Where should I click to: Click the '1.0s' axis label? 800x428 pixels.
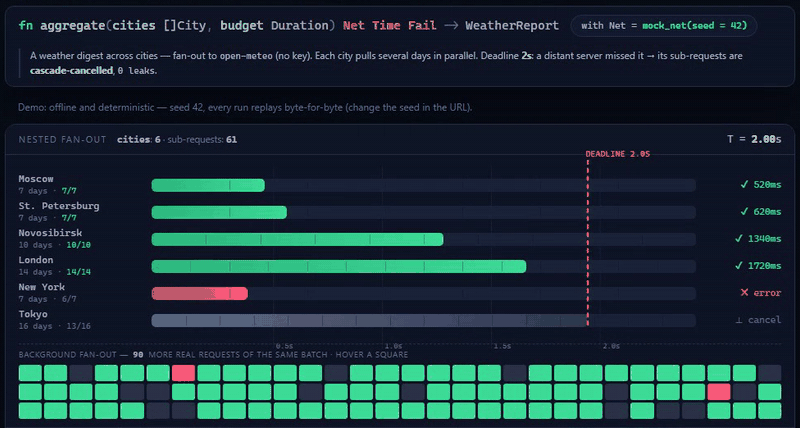[393, 346]
